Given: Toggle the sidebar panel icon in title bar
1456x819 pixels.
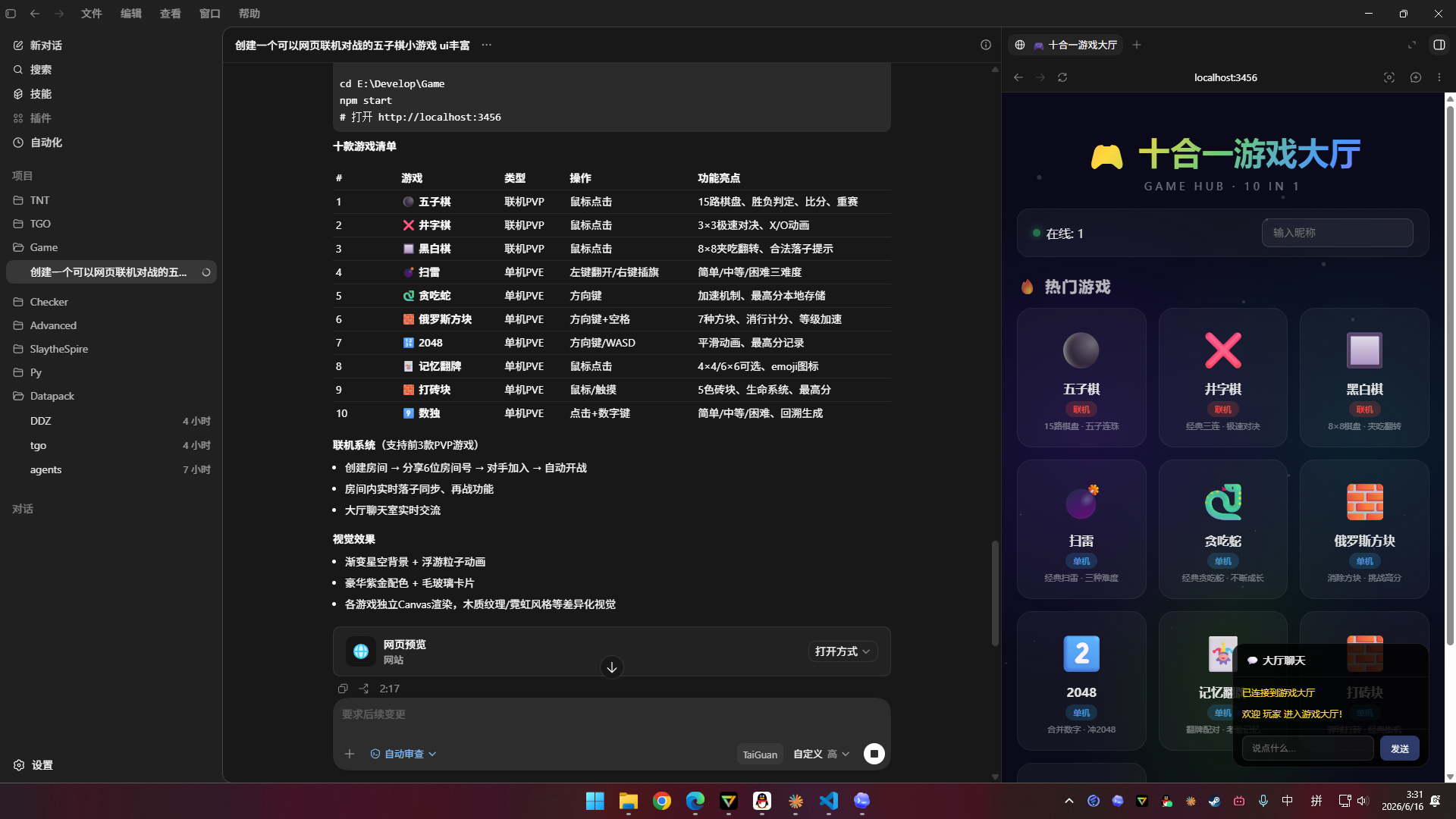Looking at the screenshot, I should pos(11,14).
